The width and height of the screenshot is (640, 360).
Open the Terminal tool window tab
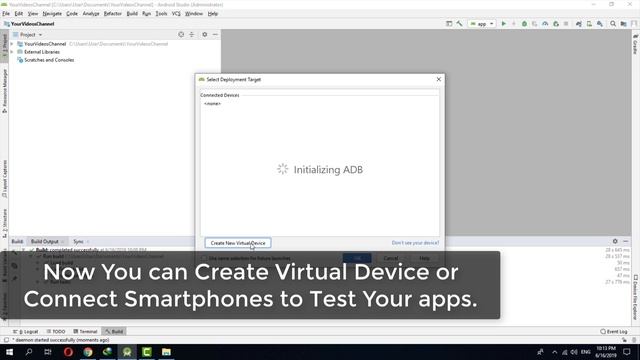[85, 331]
